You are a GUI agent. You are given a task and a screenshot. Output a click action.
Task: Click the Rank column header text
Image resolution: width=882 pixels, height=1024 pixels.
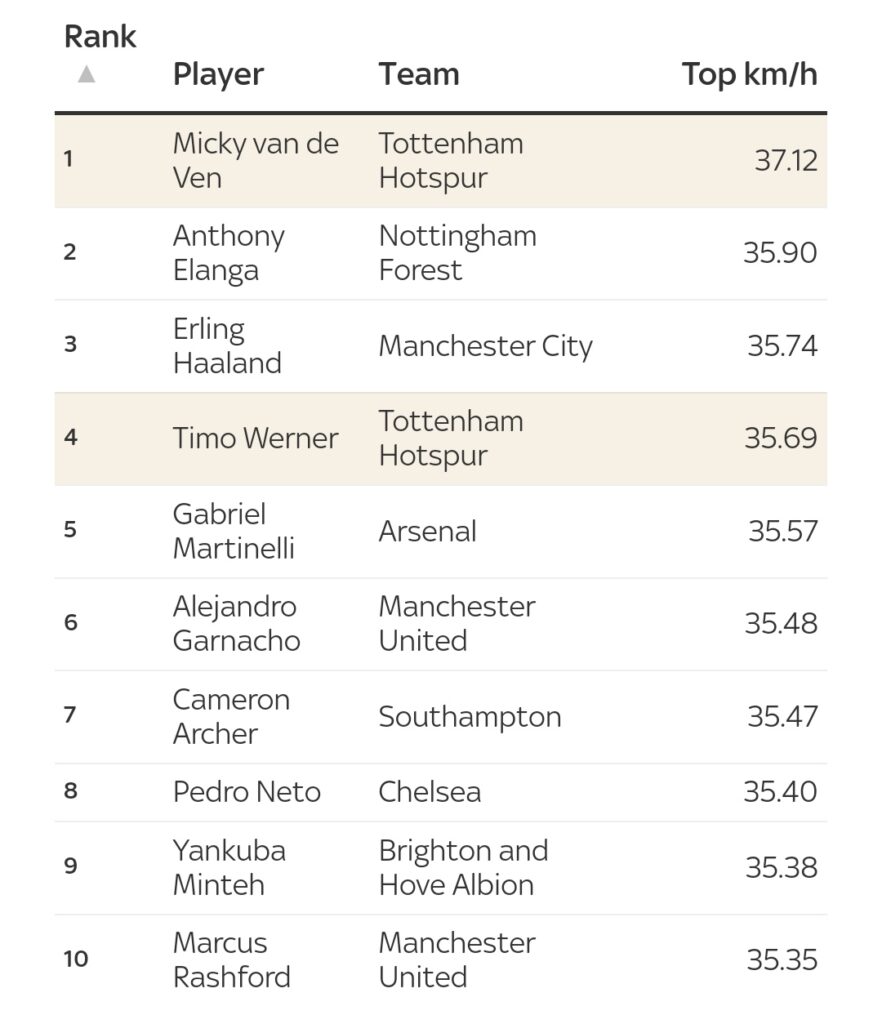coord(100,37)
